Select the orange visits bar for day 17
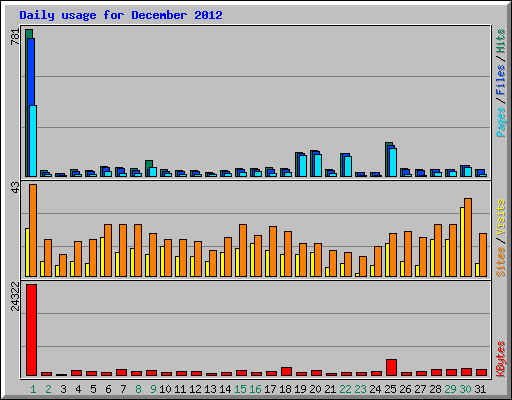Viewport: 512px width, 400px height. (x=273, y=251)
